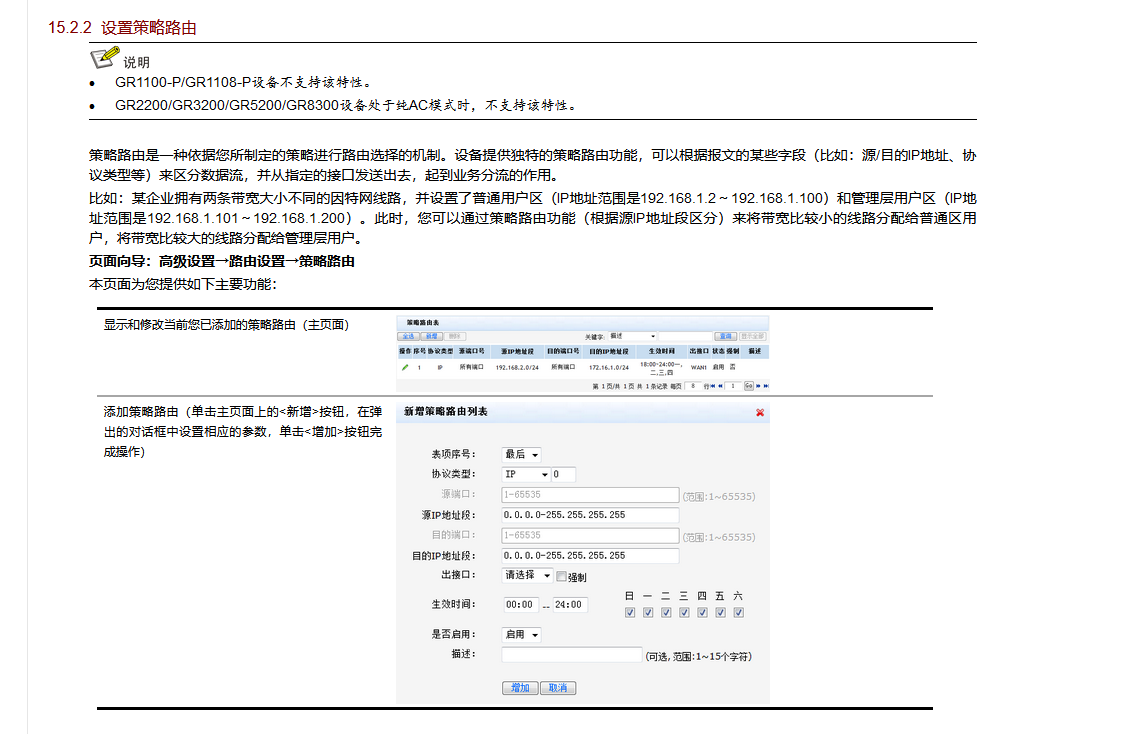Click the 目的IP地址段 input field
Viewport: 1134px width, 734px height.
[x=590, y=555]
